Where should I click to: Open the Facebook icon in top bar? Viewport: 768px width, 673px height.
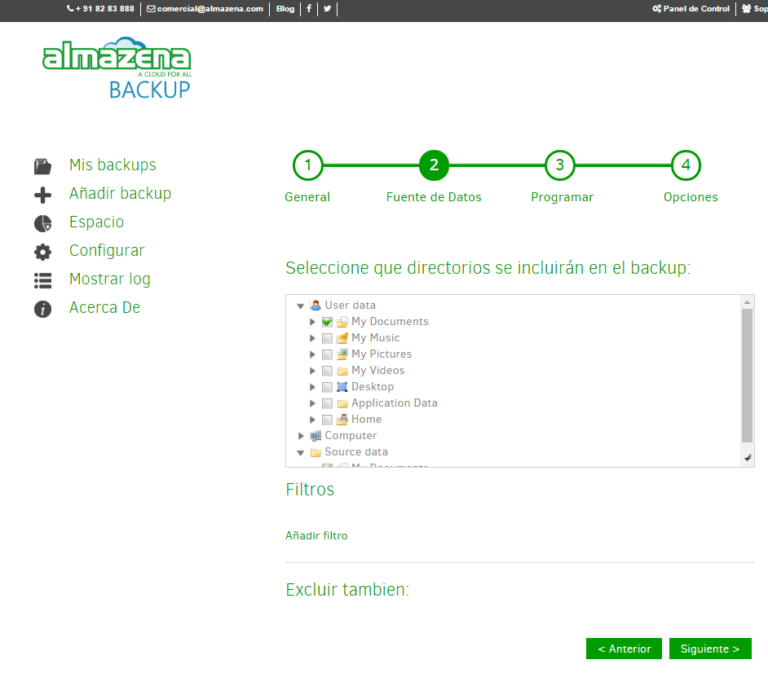coord(308,9)
